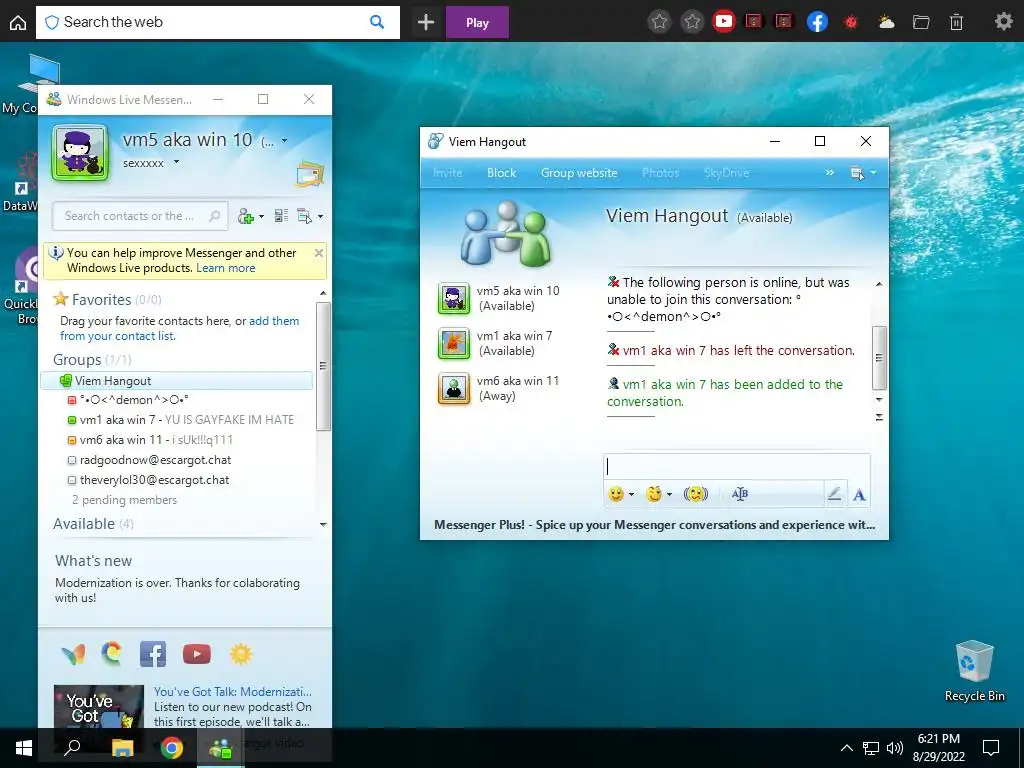Click 2 pending members text
Image resolution: width=1024 pixels, height=768 pixels.
click(x=124, y=500)
